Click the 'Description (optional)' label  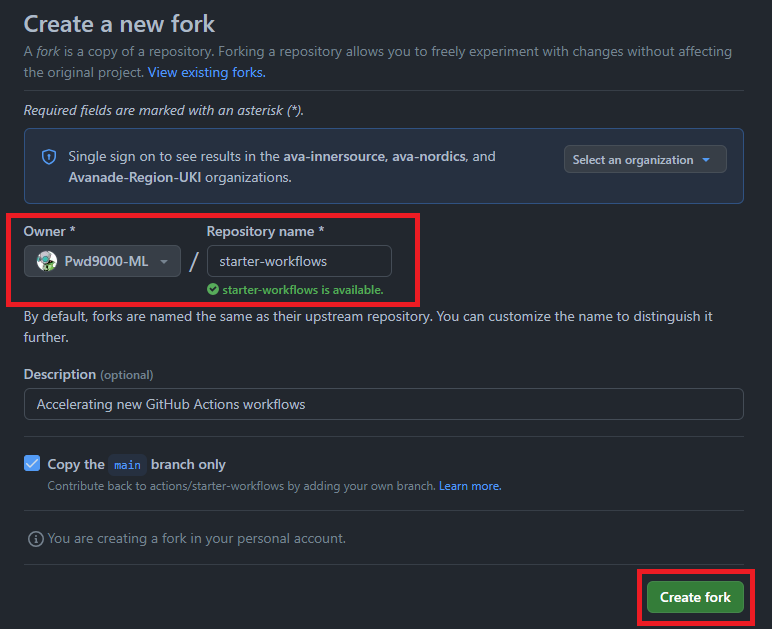click(89, 374)
